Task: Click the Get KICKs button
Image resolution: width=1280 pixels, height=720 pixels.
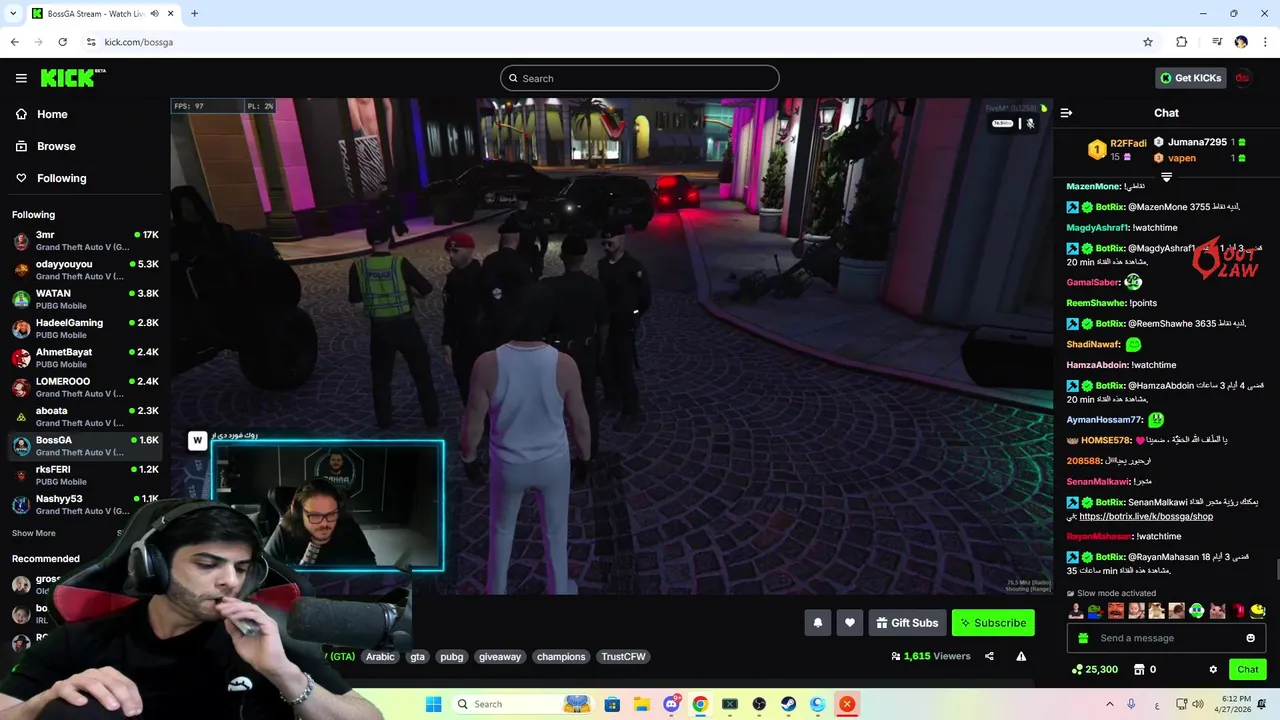Action: (x=1190, y=78)
